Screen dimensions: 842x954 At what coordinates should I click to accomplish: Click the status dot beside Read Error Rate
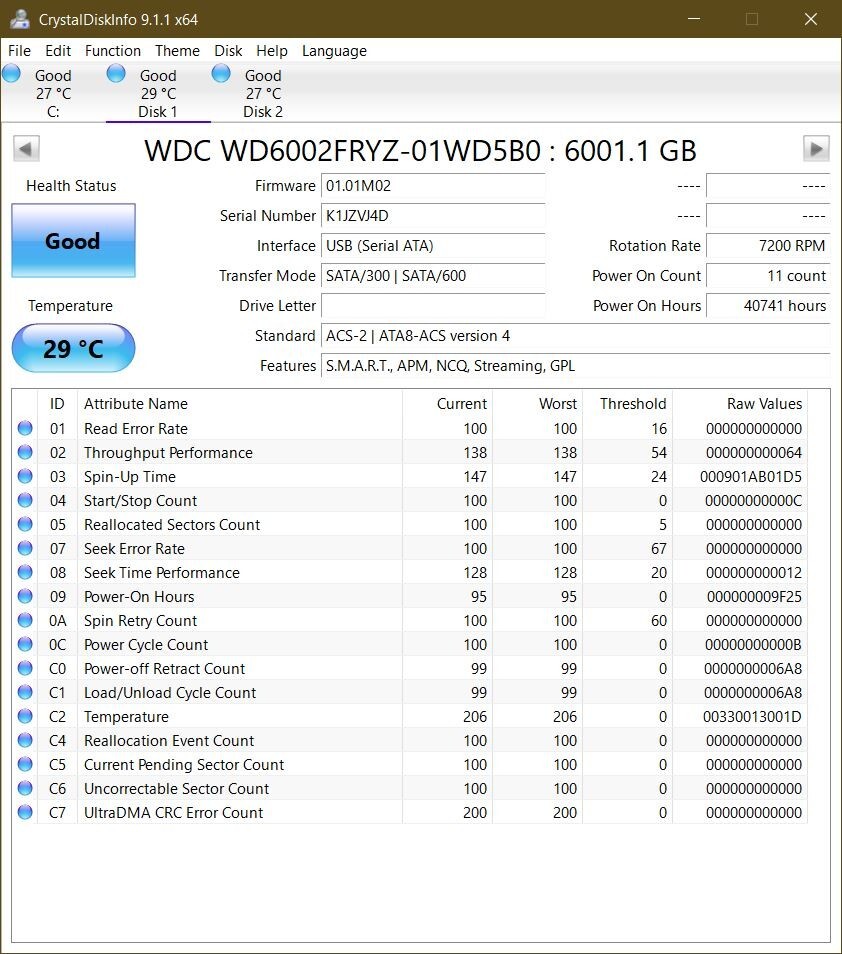click(24, 428)
